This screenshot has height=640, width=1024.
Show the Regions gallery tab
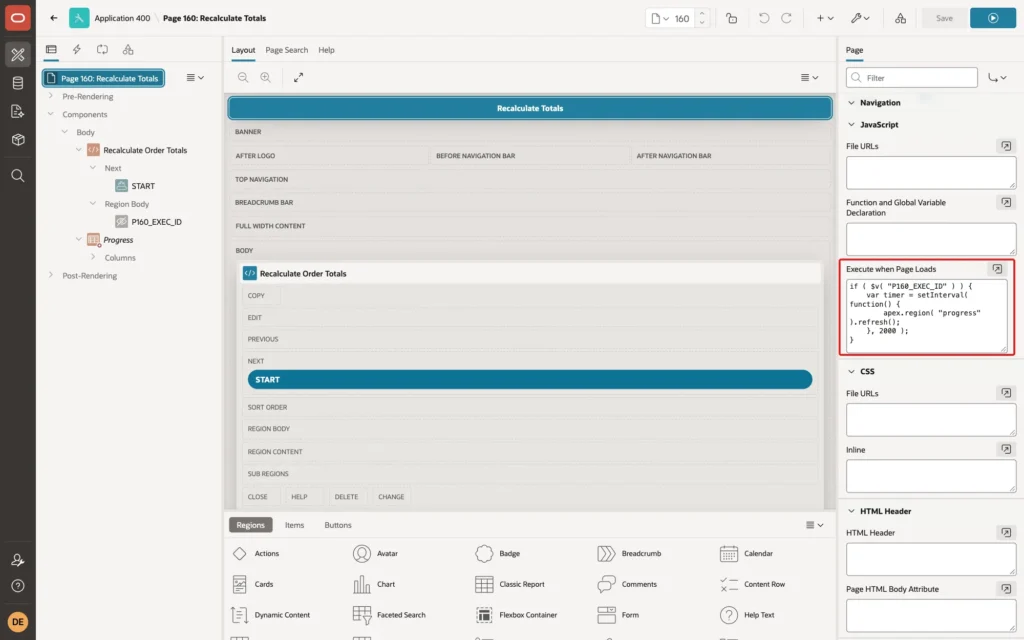250,525
